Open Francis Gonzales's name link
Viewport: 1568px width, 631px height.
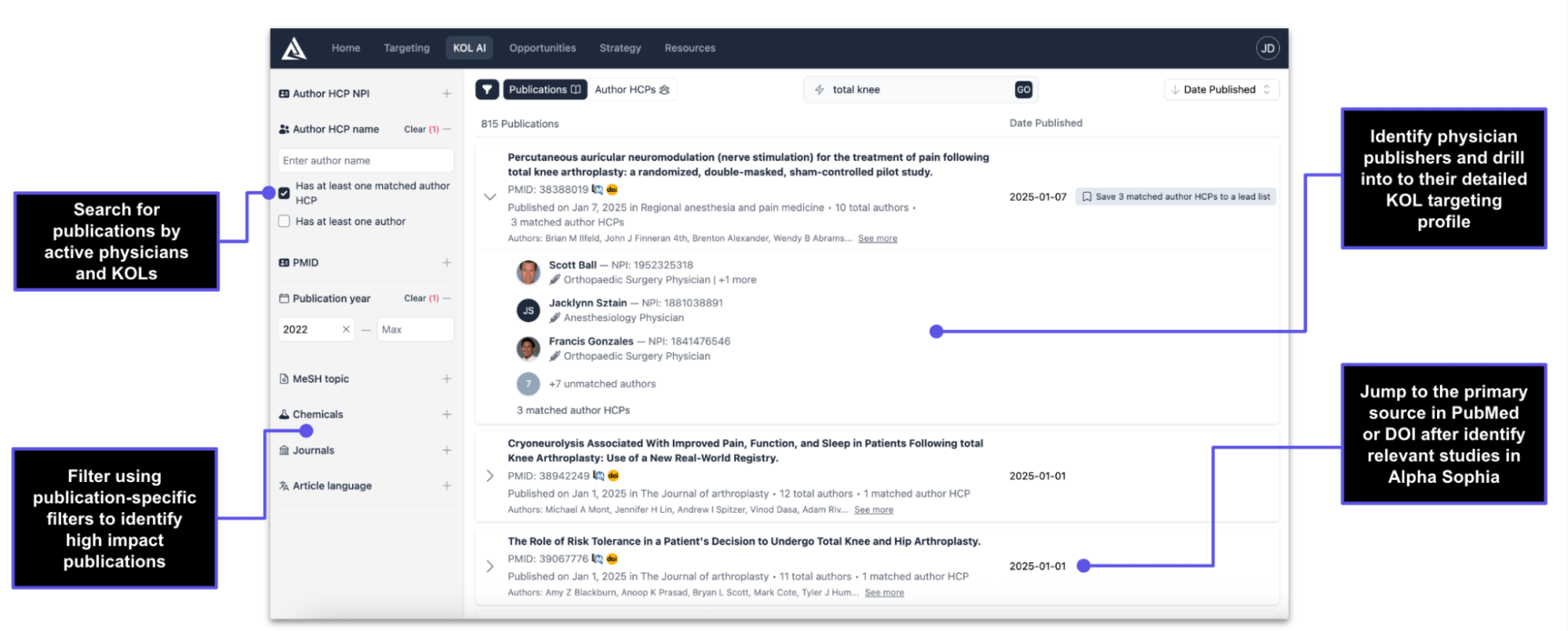pyautogui.click(x=591, y=341)
